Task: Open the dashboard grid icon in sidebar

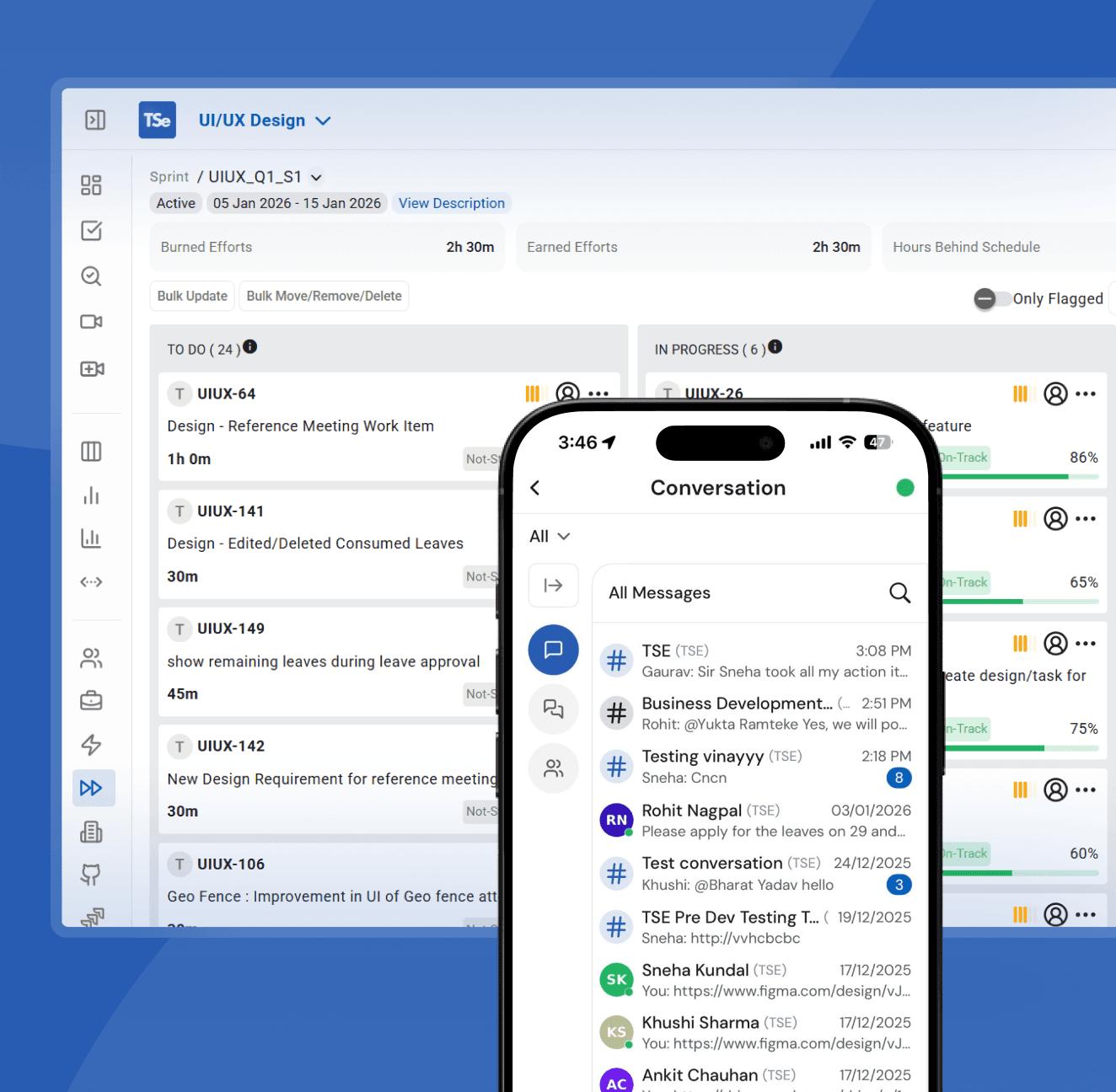Action: (x=91, y=185)
